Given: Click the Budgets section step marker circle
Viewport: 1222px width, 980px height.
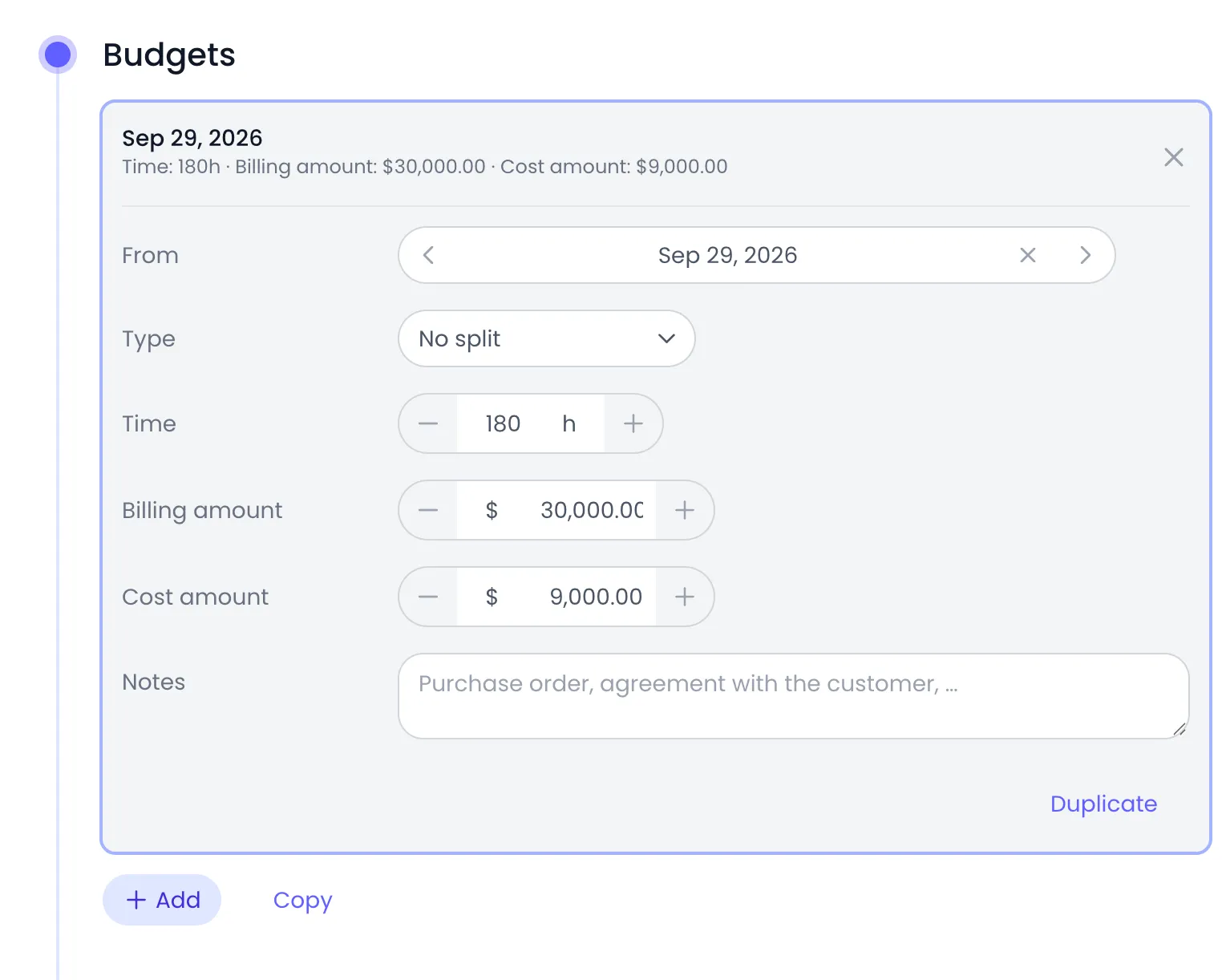Looking at the screenshot, I should tap(58, 55).
